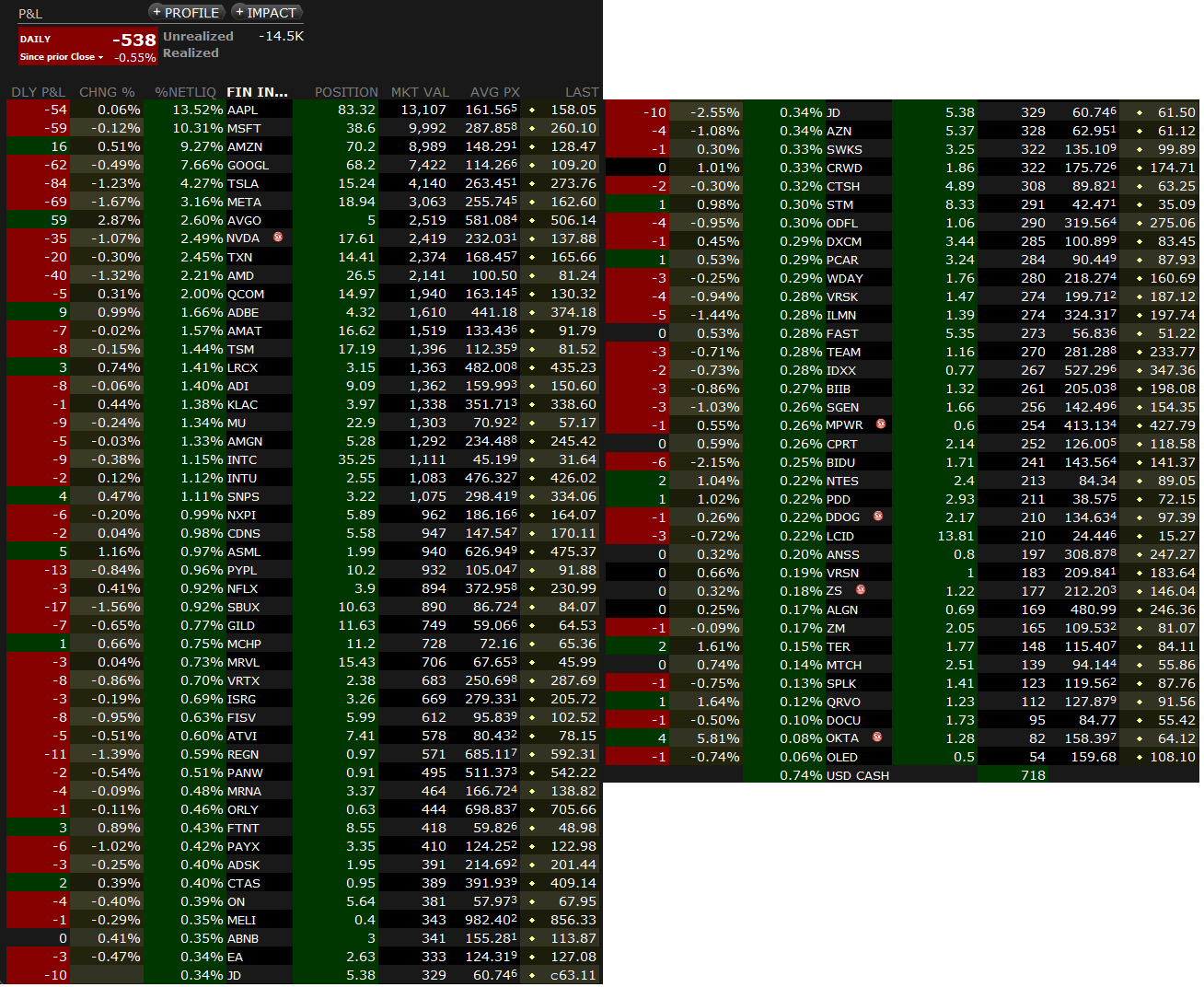Sort by %NETLIQ column header
Image resolution: width=1204 pixels, height=987 pixels.
(185, 92)
